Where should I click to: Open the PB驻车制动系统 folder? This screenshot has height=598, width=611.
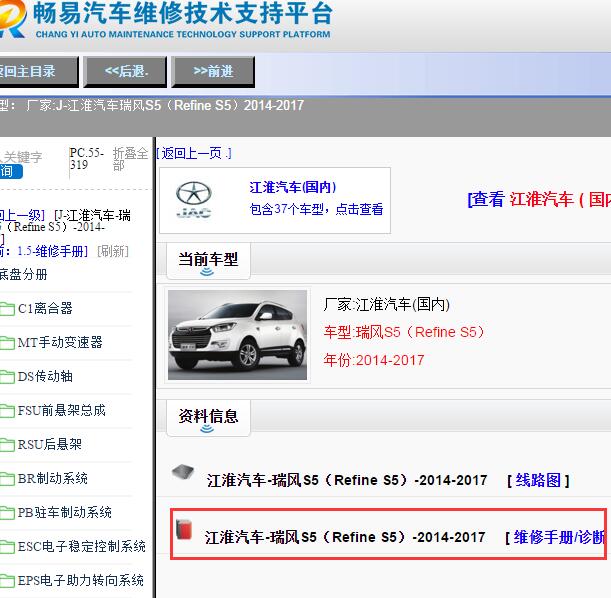(65, 512)
